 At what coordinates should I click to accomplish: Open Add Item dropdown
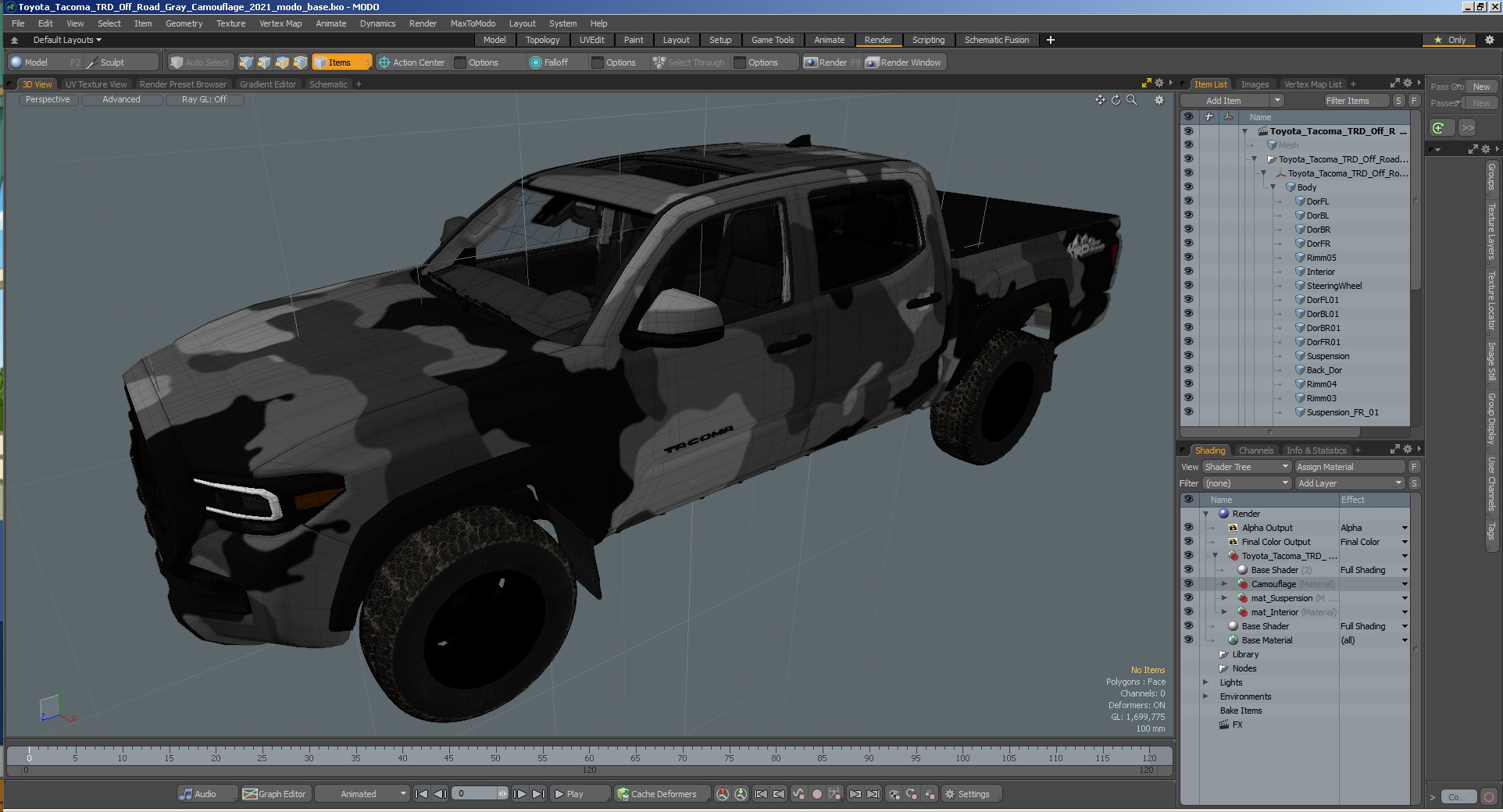point(1232,101)
